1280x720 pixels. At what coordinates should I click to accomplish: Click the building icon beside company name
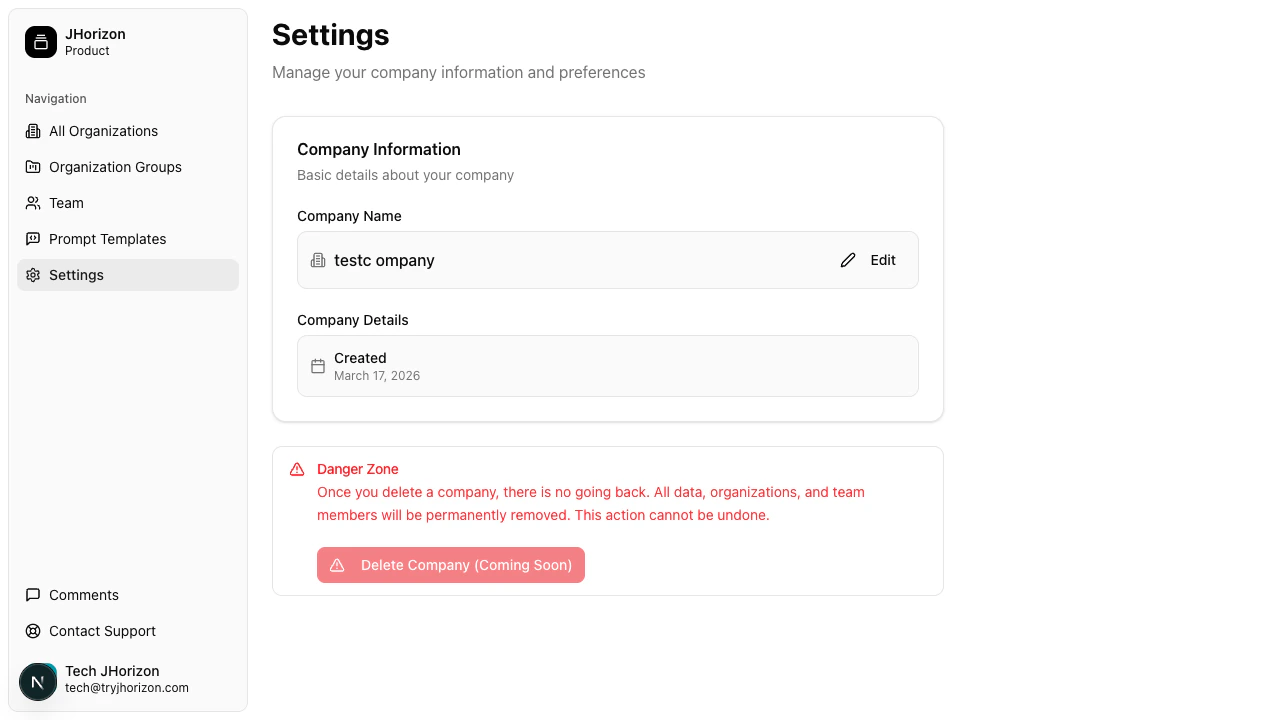point(318,260)
